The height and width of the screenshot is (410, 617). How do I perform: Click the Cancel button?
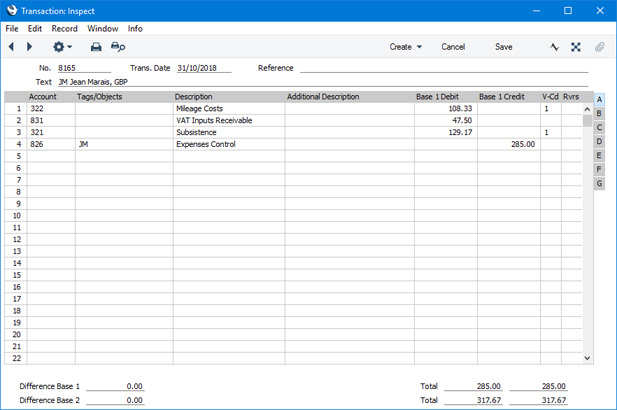click(x=453, y=47)
